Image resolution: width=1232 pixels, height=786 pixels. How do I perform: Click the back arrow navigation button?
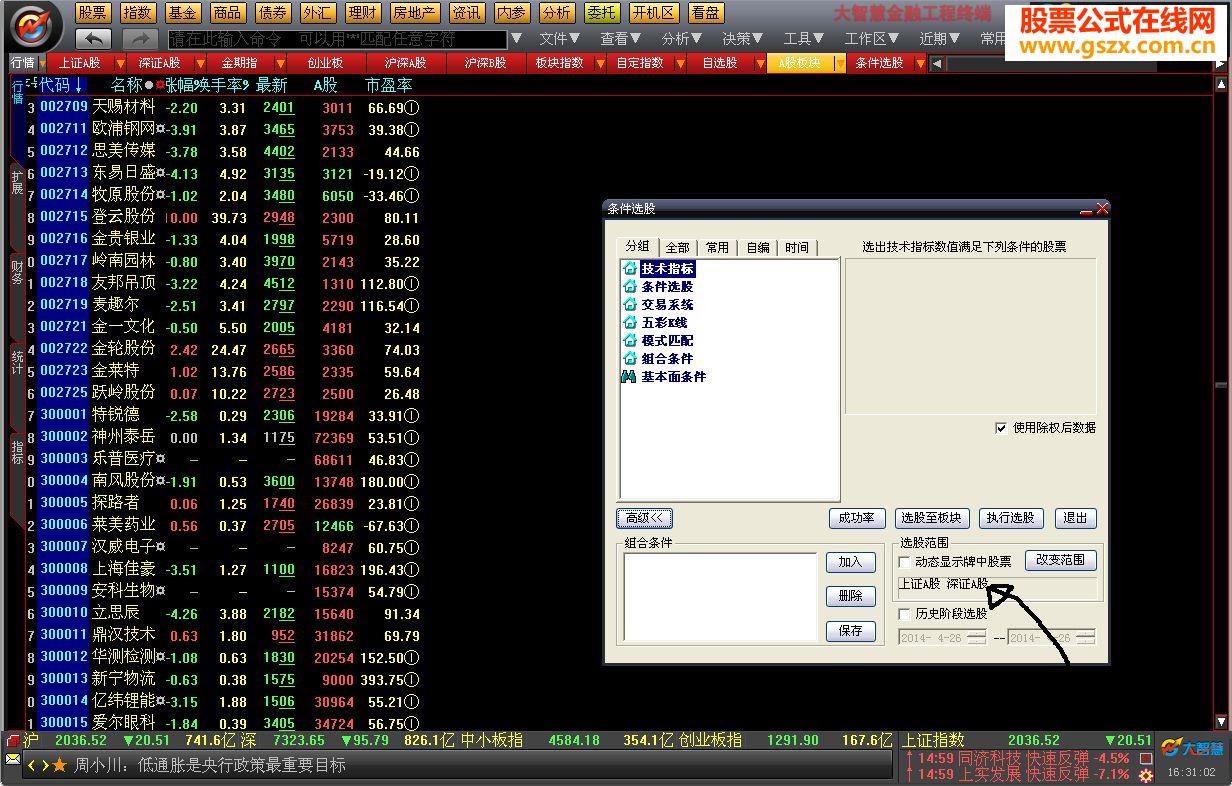click(x=93, y=39)
